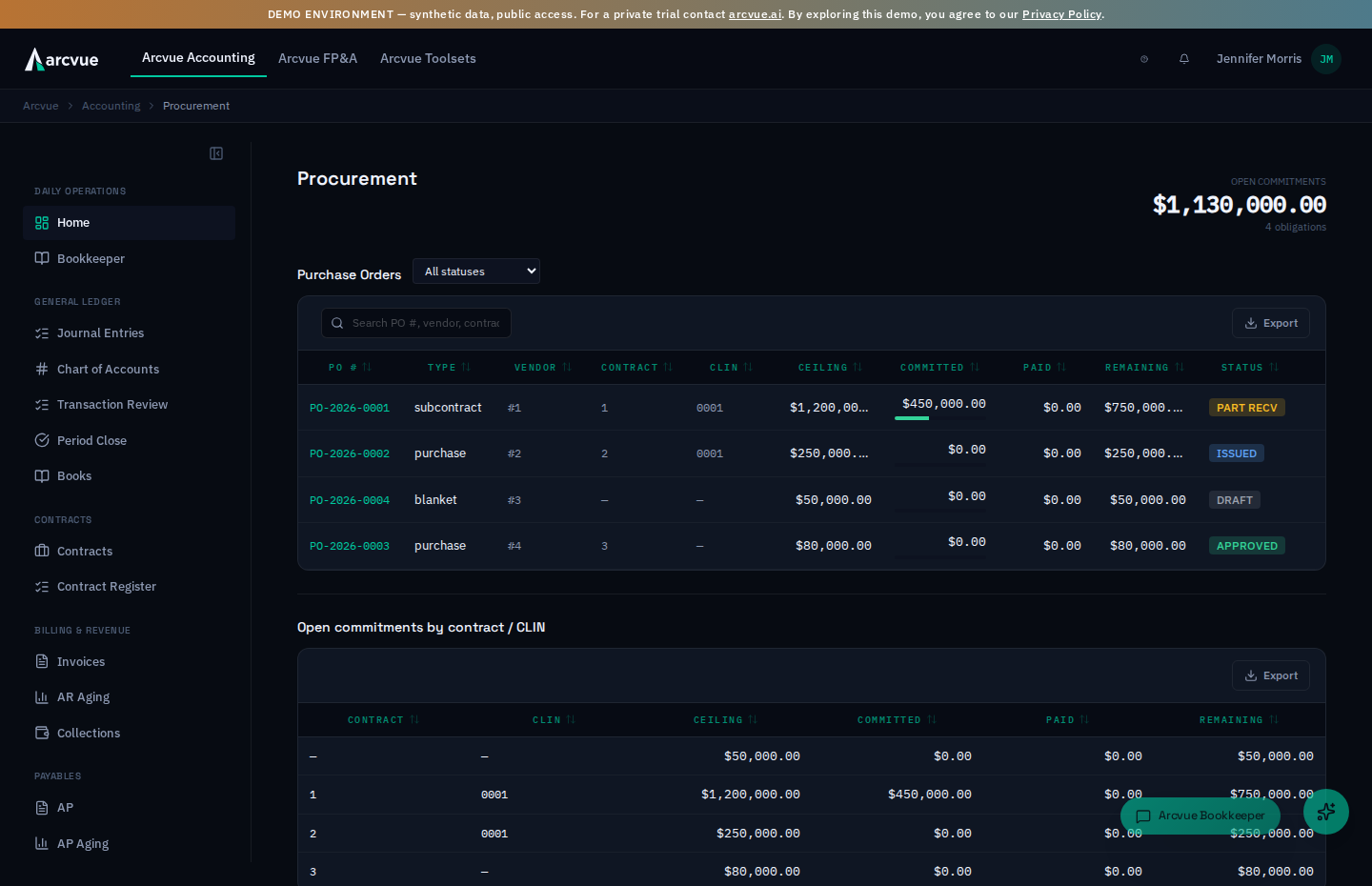Screen dimensions: 1372x886
Task: Open the Privacy Policy link
Action: 1061,14
